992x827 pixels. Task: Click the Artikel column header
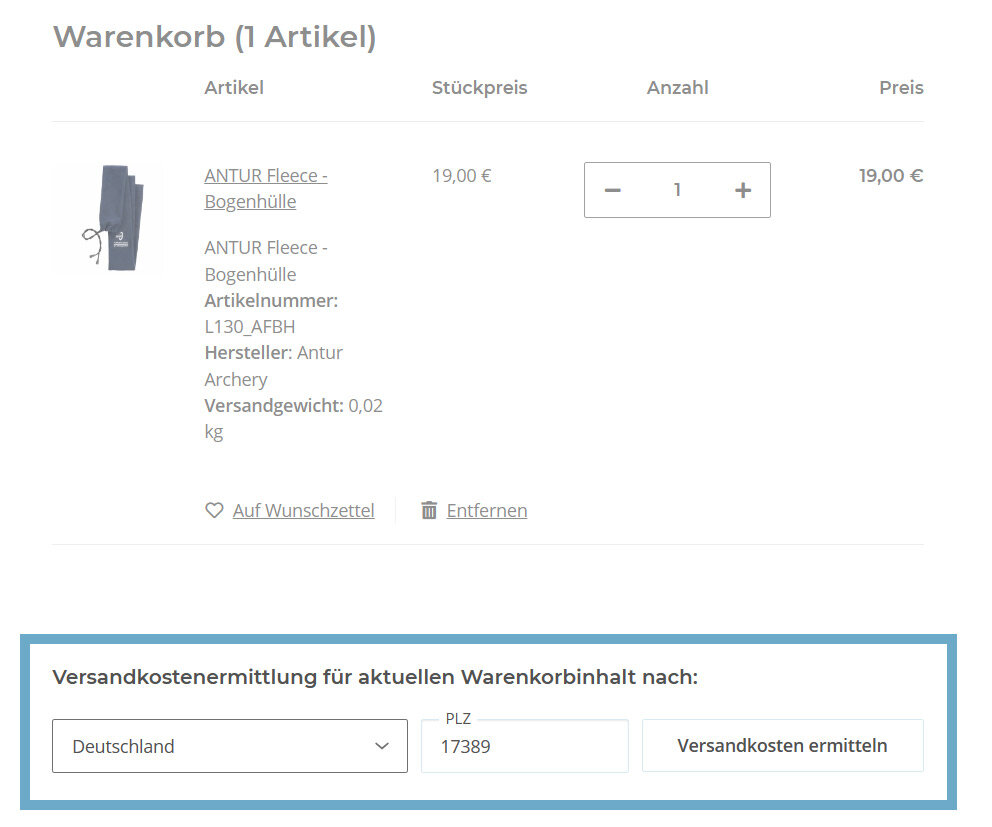pyautogui.click(x=234, y=88)
